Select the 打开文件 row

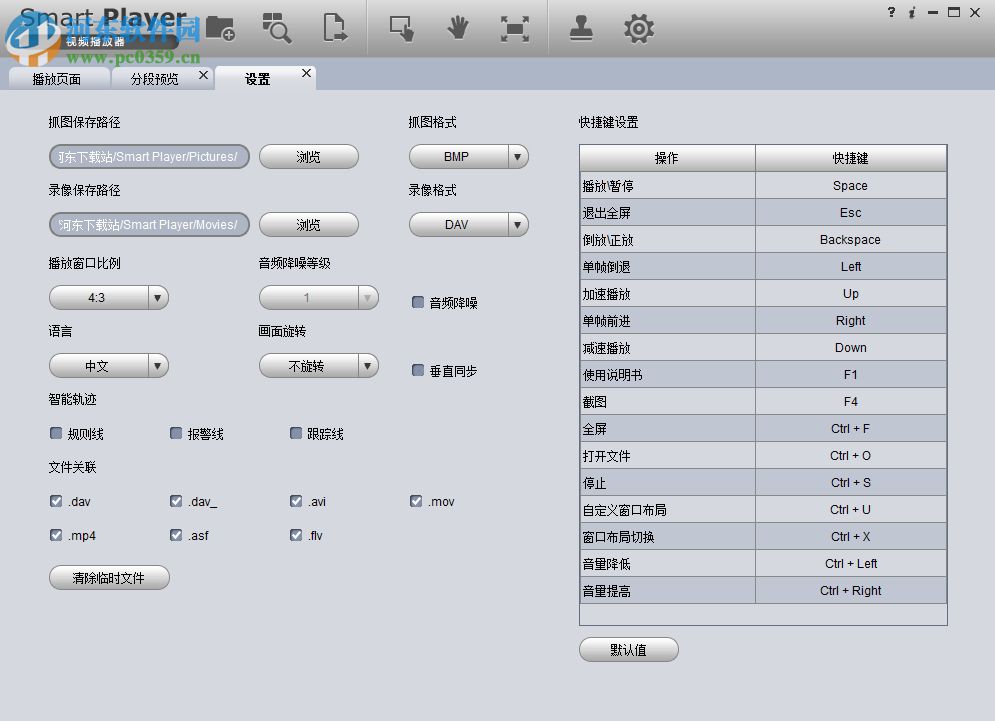click(x=763, y=455)
